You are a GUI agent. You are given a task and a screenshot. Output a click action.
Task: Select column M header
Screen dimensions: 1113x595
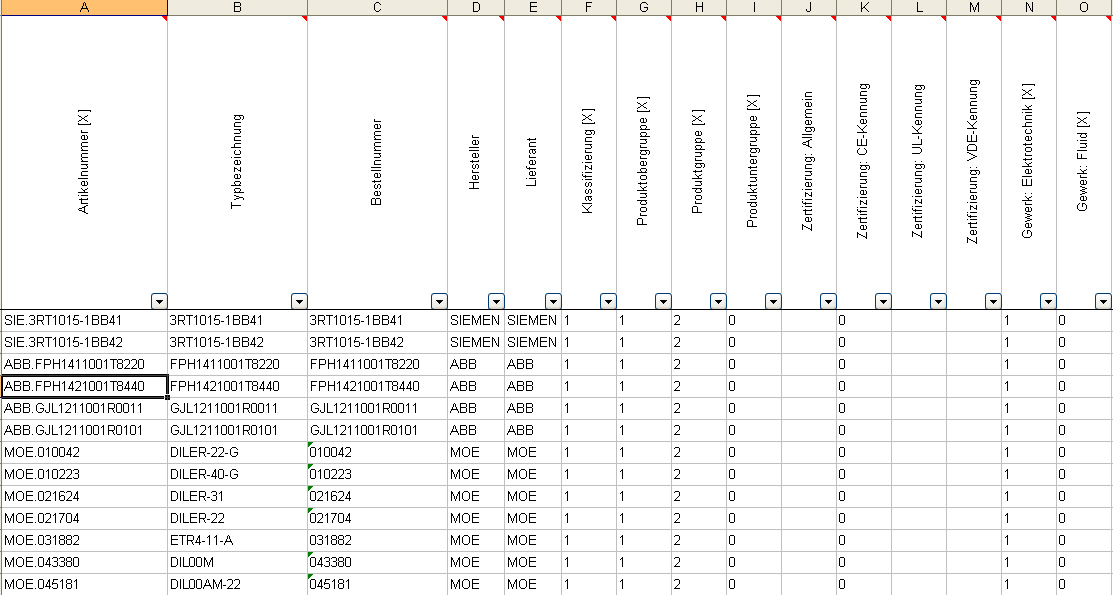[974, 7]
